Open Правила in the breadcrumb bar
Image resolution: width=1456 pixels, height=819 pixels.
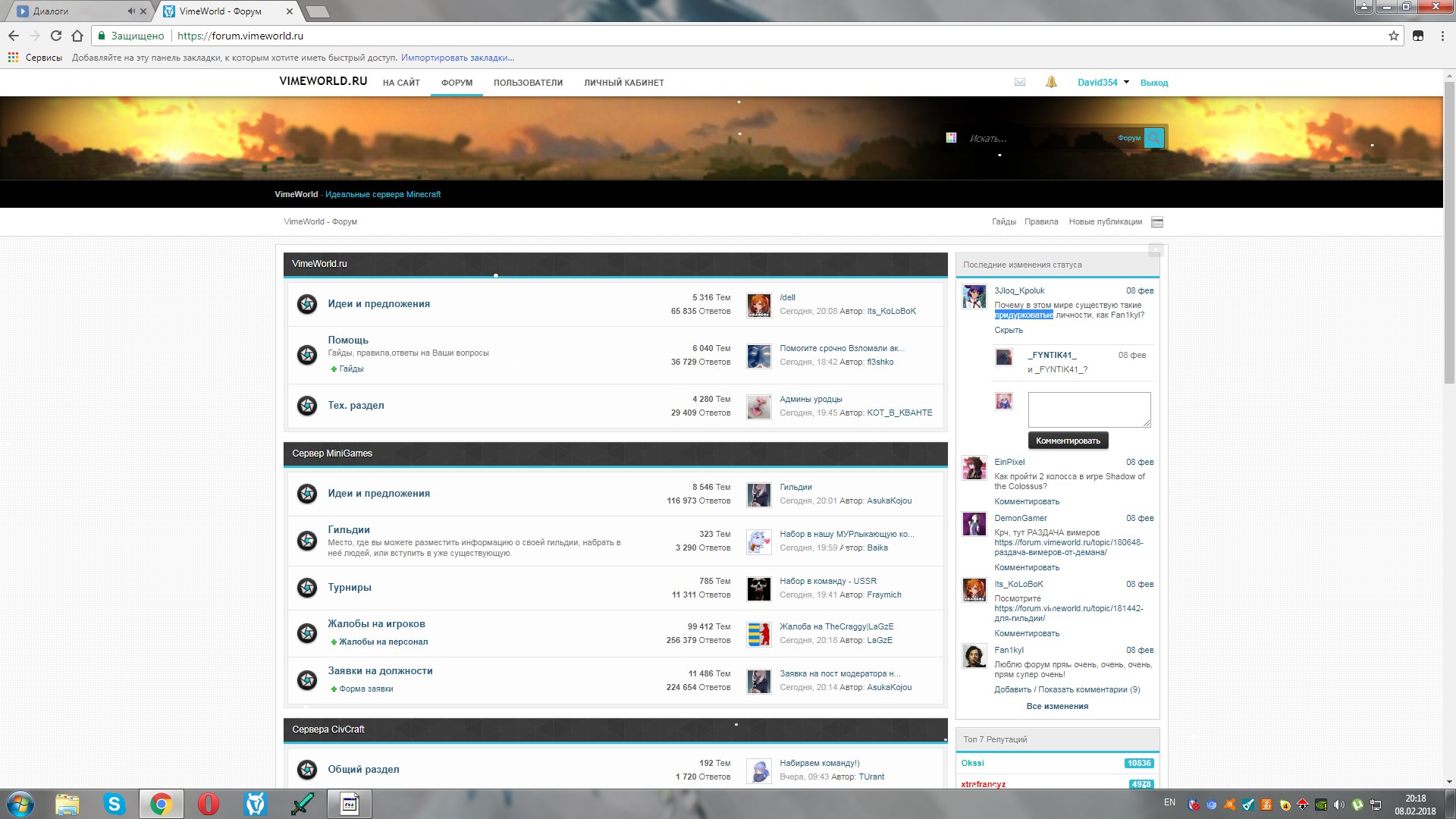pos(1041,221)
